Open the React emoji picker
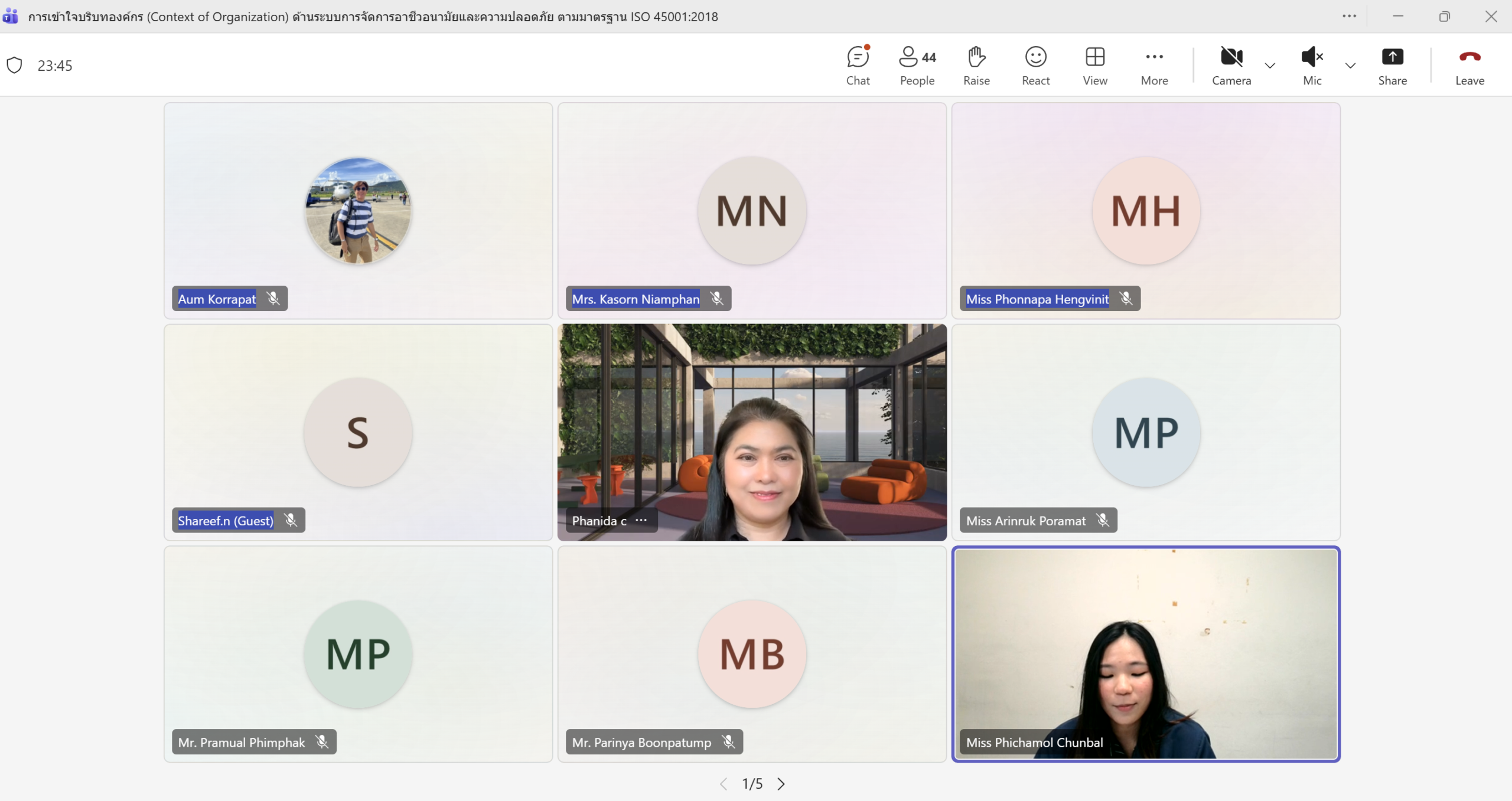This screenshot has height=801, width=1512. click(1035, 65)
